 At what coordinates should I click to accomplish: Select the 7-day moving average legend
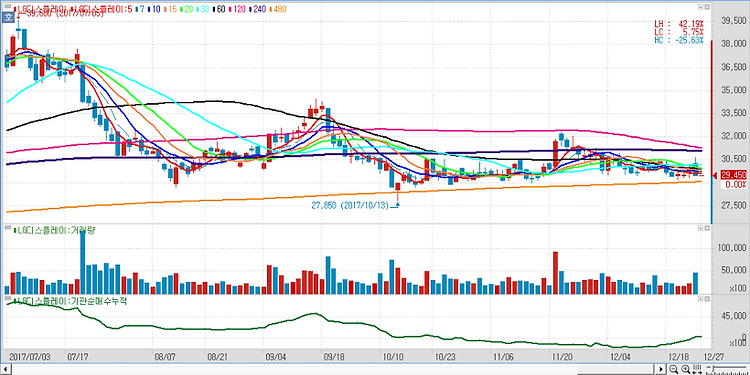[x=140, y=9]
